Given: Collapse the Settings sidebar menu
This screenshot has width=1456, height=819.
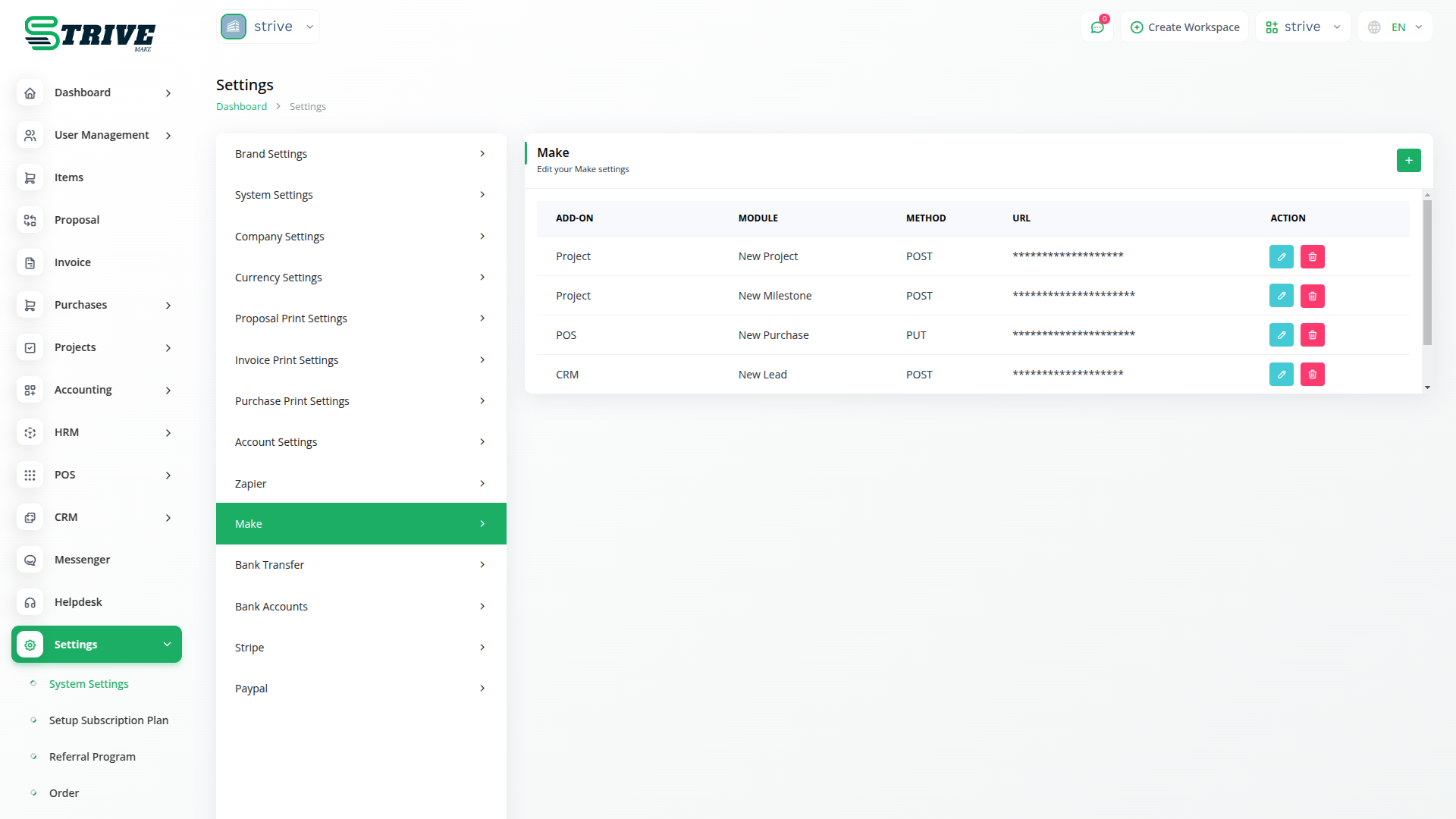Looking at the screenshot, I should (96, 645).
